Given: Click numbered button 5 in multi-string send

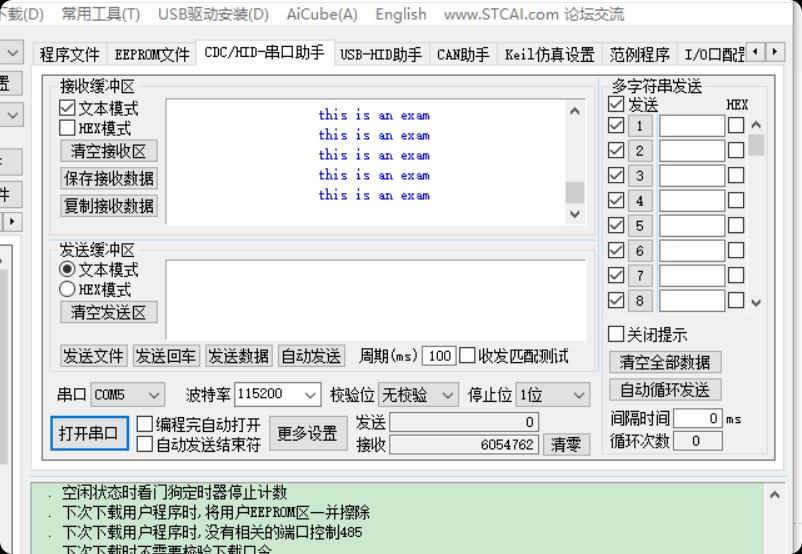Looking at the screenshot, I should tap(640, 226).
